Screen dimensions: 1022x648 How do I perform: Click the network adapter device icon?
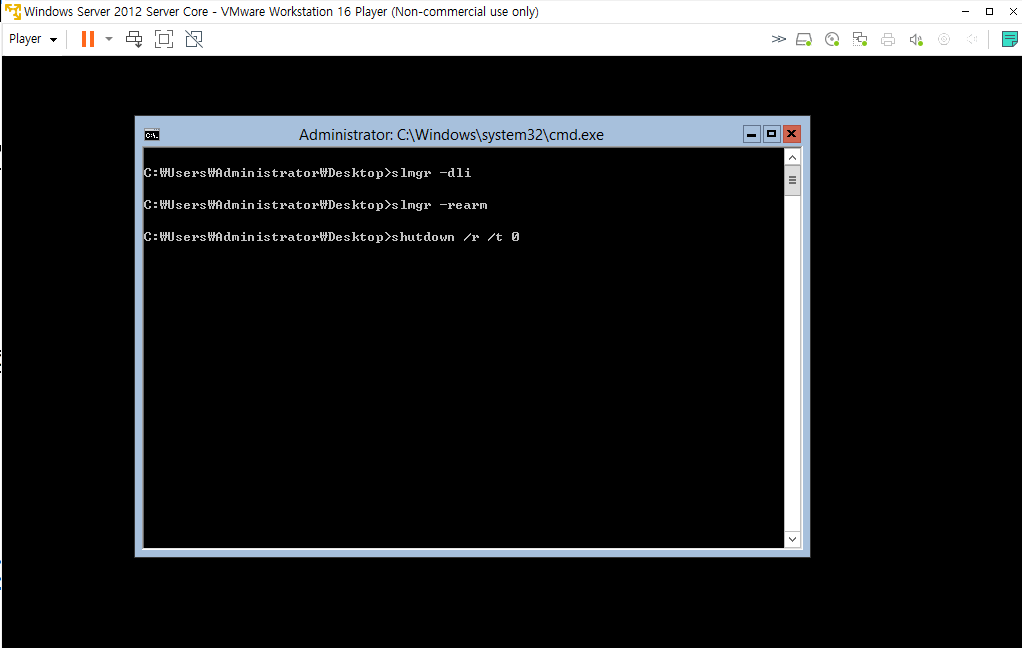[860, 40]
